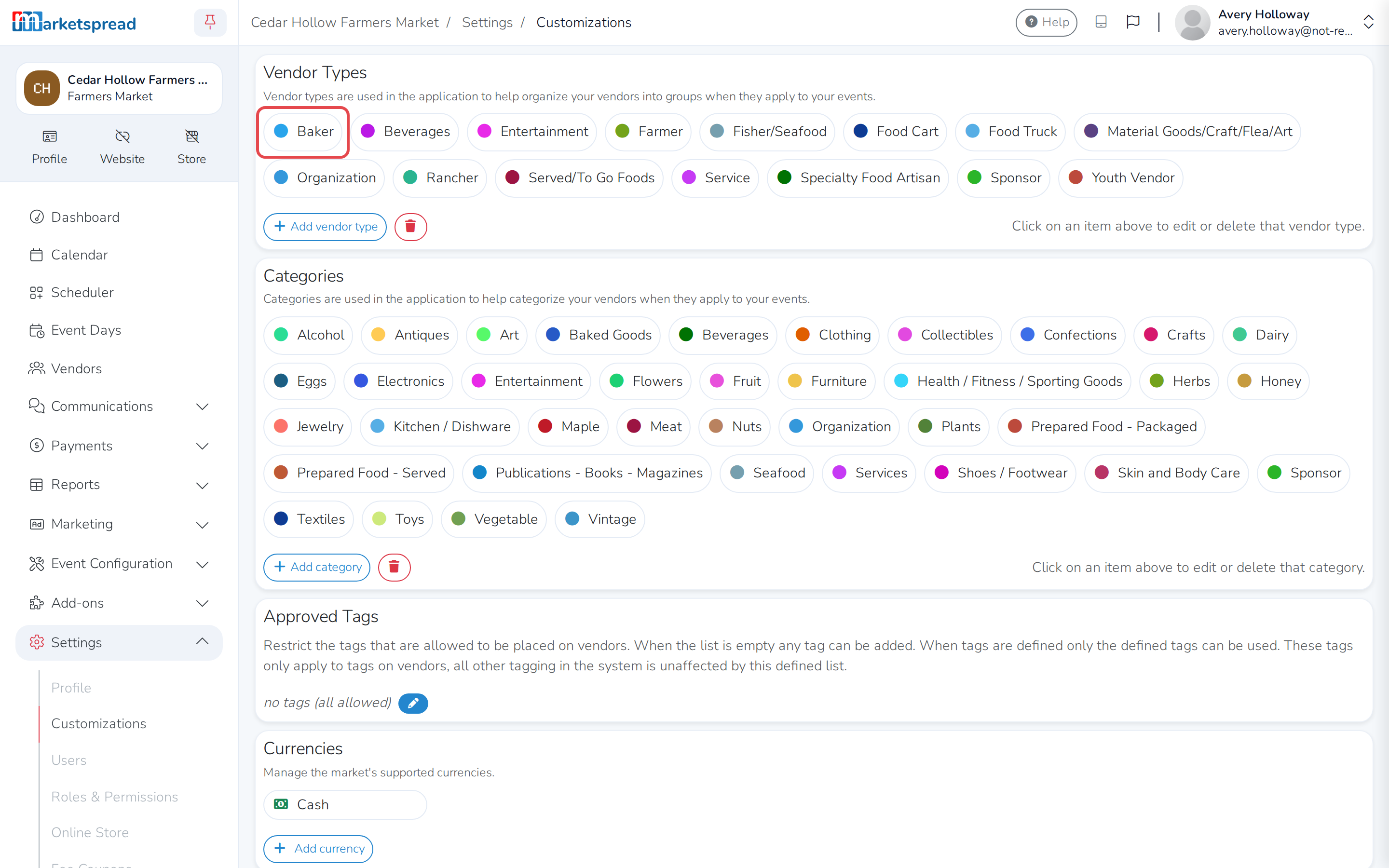
Task: Click Settings in the breadcrumb
Action: pos(487,22)
